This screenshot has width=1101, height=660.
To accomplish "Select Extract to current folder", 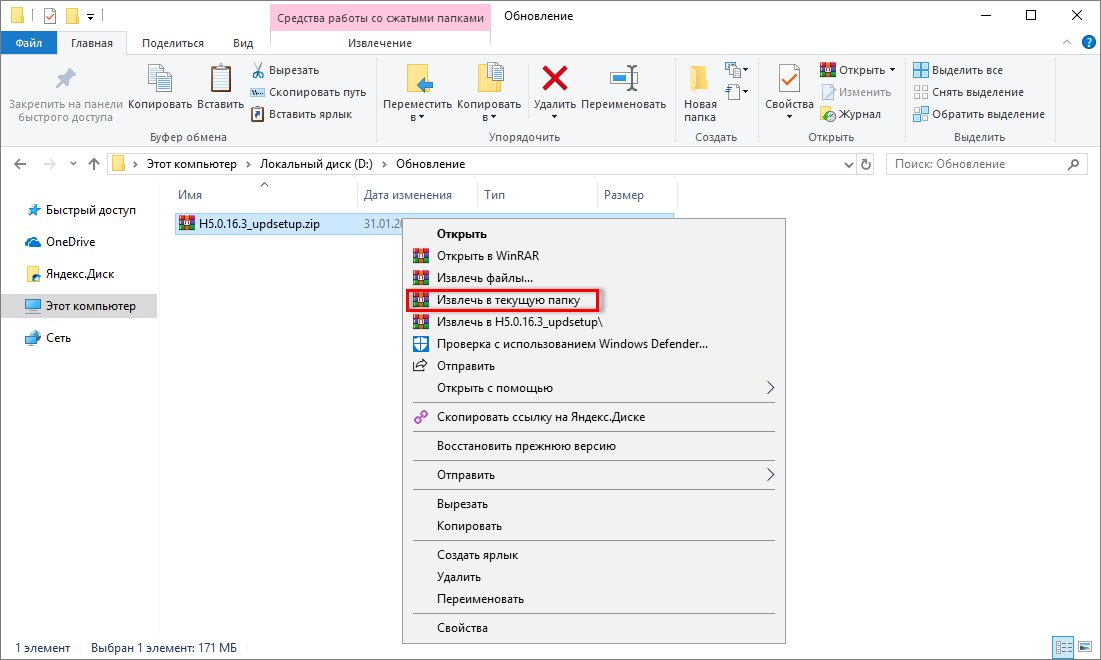I will coord(507,300).
